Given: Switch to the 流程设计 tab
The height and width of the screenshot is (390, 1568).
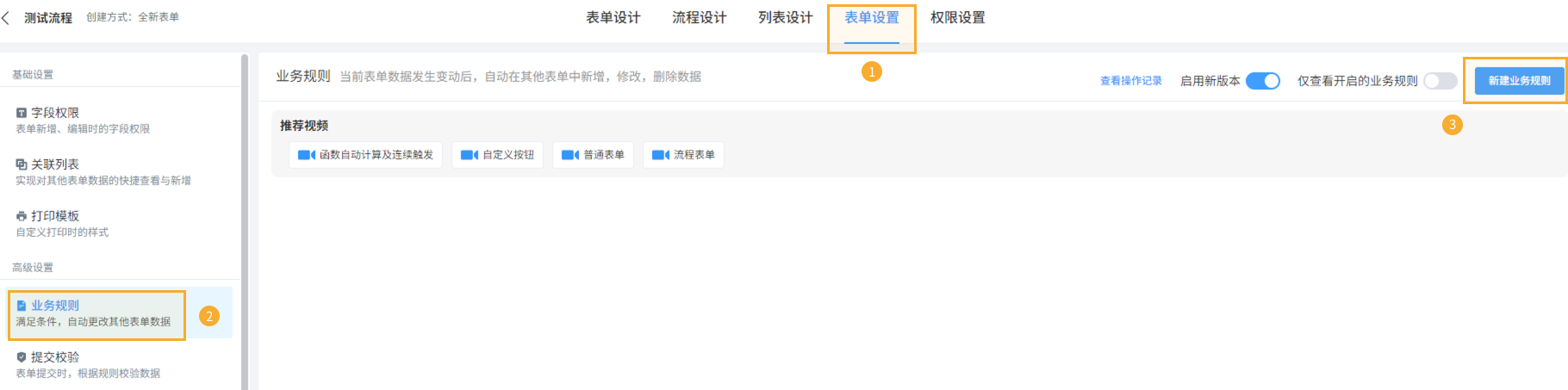Looking at the screenshot, I should pyautogui.click(x=700, y=18).
